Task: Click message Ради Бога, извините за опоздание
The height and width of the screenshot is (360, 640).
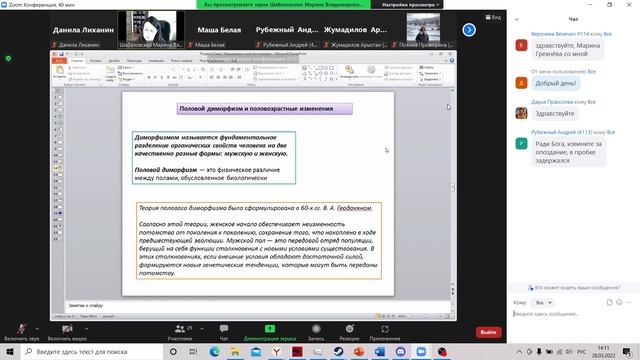Action: pos(569,152)
